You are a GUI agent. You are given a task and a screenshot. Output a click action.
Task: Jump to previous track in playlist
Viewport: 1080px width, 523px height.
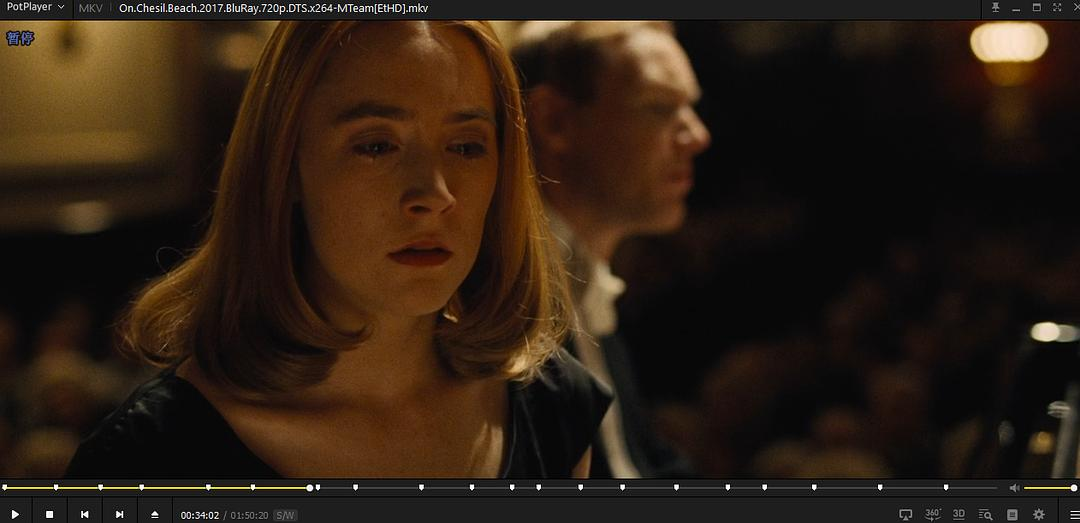point(85,514)
